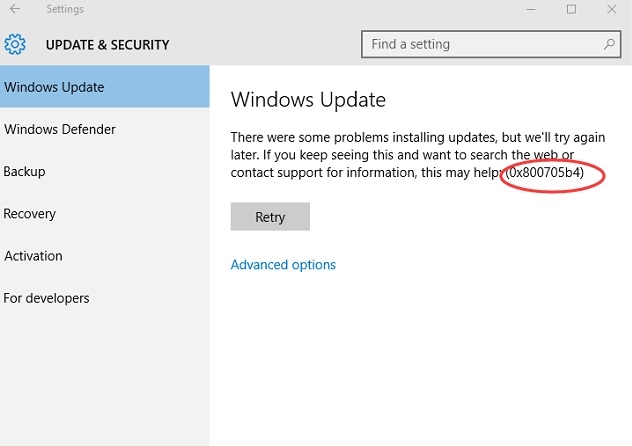Close the Settings window
This screenshot has height=446, width=632.
[613, 10]
